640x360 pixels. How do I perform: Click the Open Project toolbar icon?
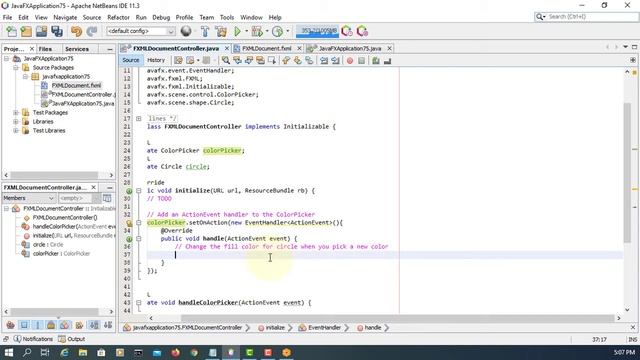41,31
